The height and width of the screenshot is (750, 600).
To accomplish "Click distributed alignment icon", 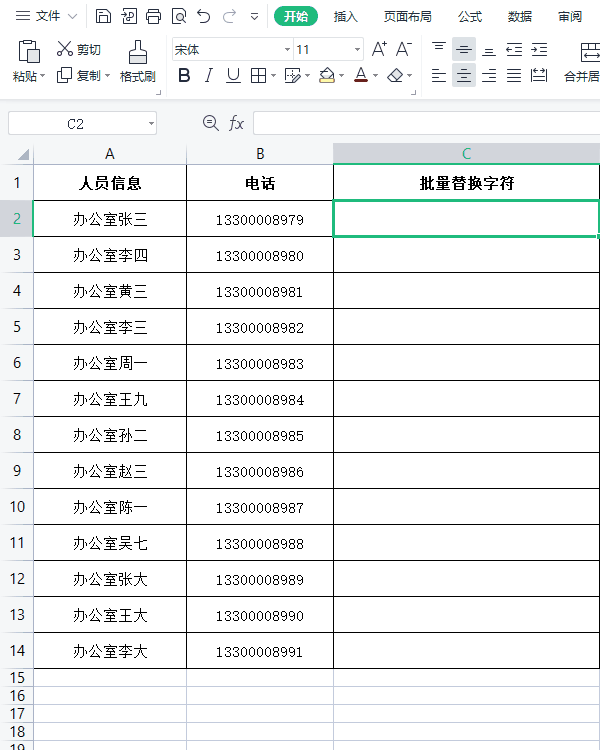I will [539, 75].
